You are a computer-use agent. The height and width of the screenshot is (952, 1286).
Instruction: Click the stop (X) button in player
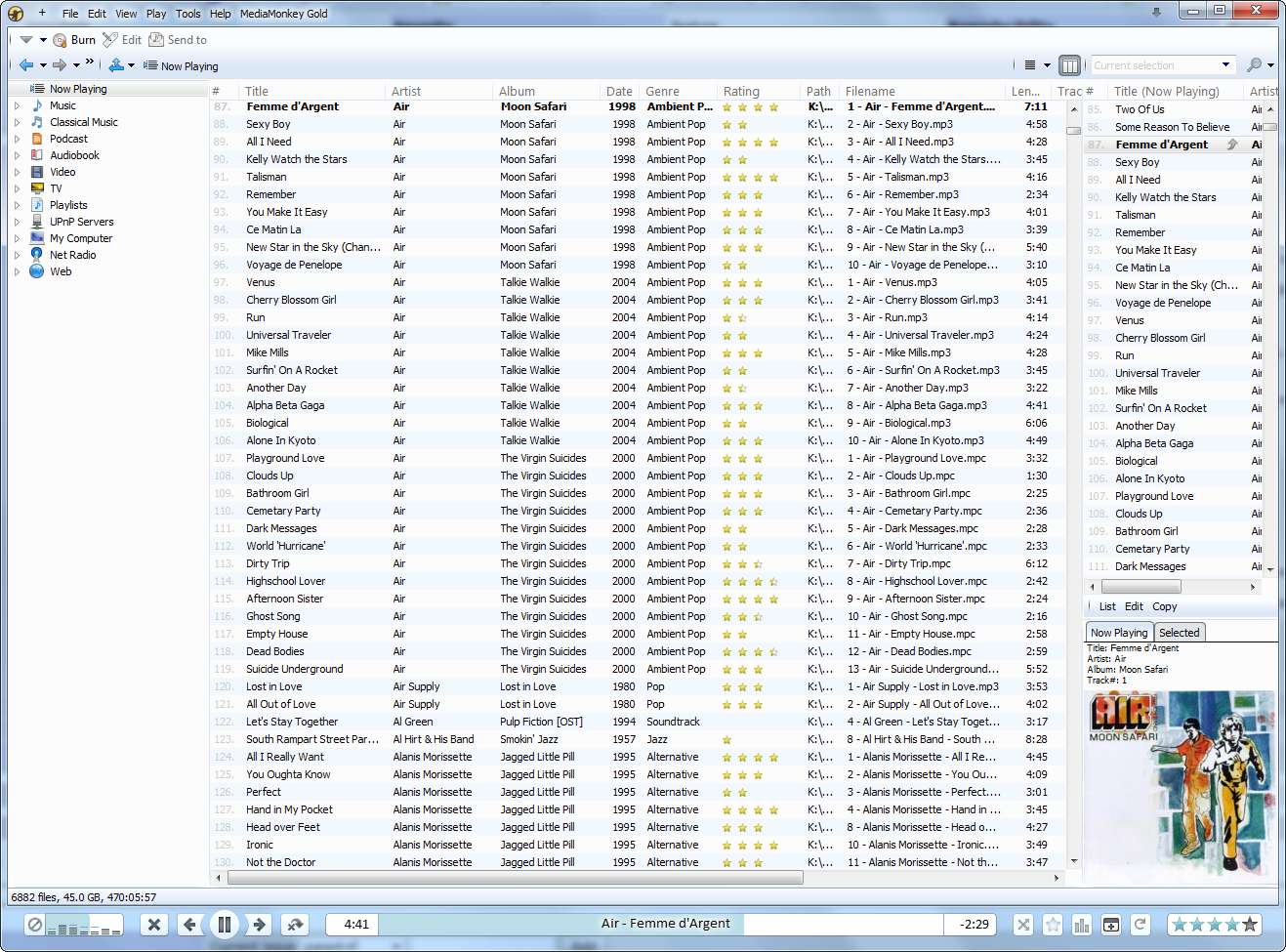(153, 924)
